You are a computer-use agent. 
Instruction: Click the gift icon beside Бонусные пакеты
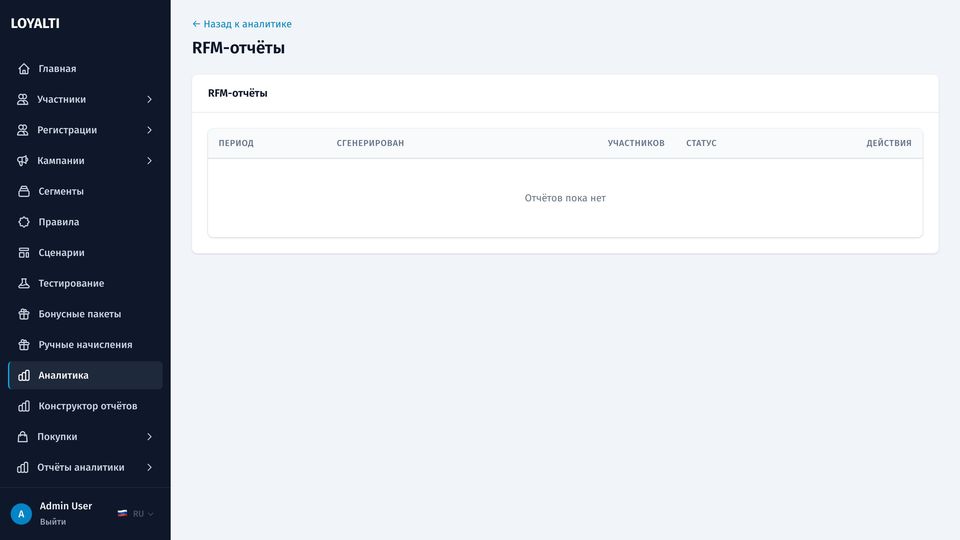[24, 313]
